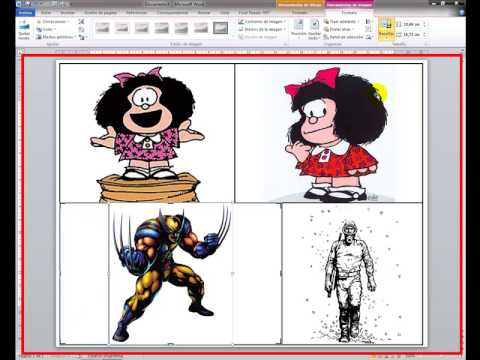The image size is (480, 360).
Task: Switch to the Revisar tab
Action: (204, 13)
